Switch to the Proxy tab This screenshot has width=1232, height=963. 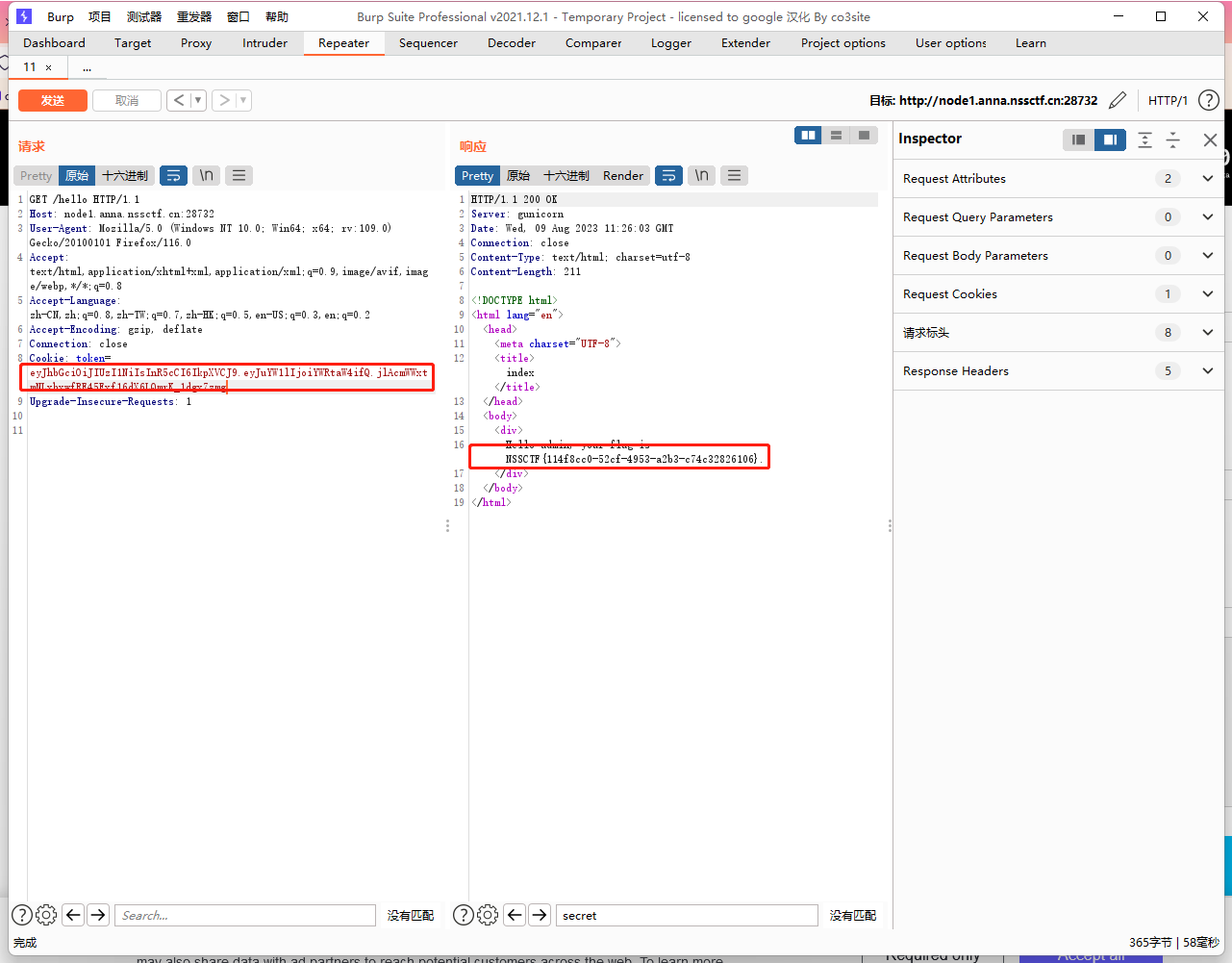pyautogui.click(x=196, y=43)
